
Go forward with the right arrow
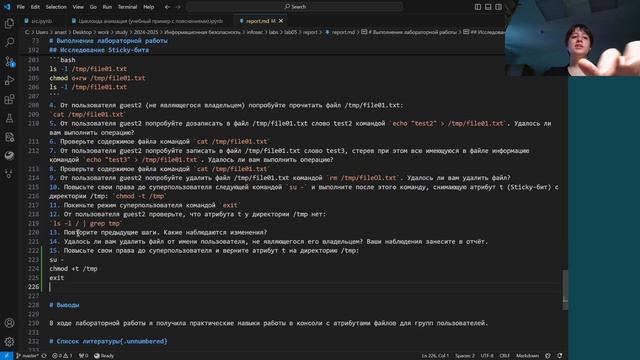pos(178,7)
